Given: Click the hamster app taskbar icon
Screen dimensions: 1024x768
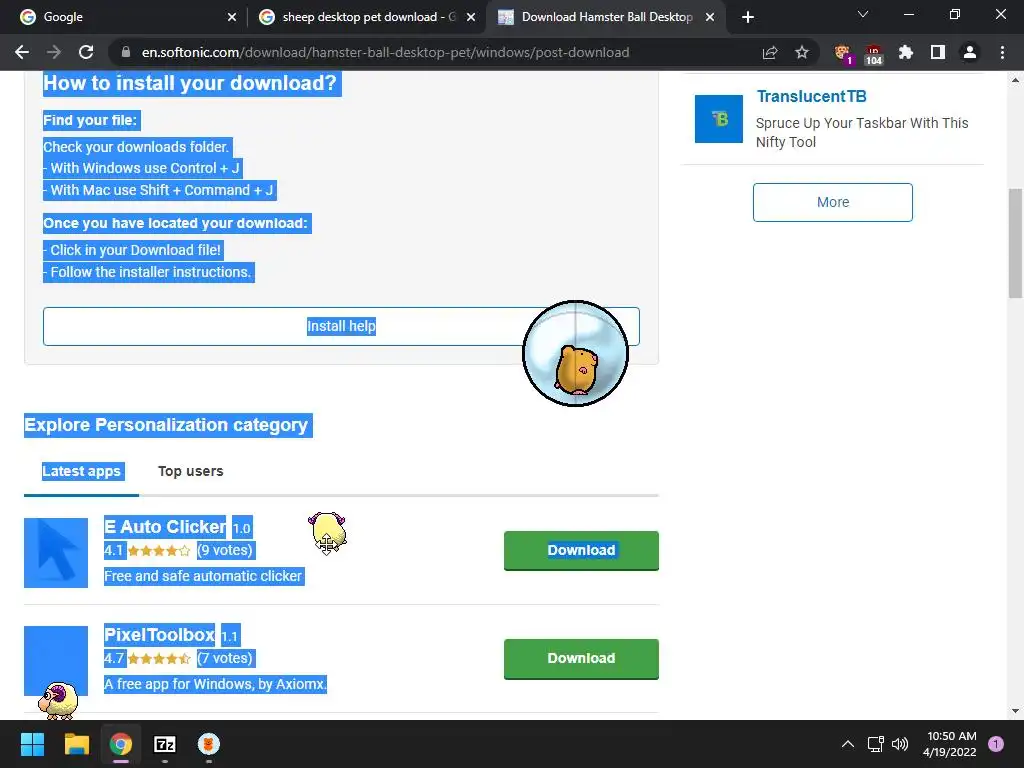Looking at the screenshot, I should point(209,744).
